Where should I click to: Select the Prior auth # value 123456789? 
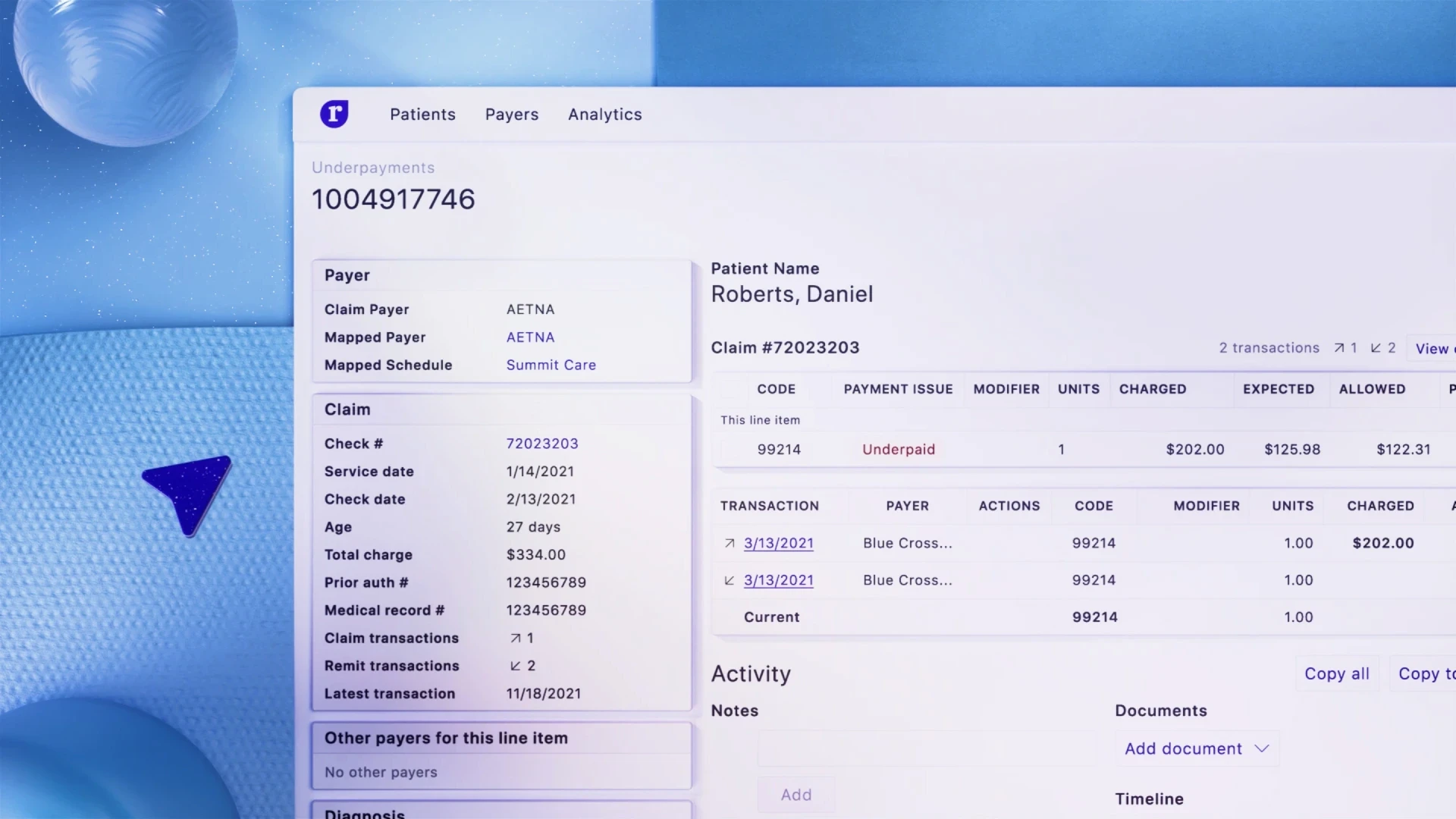point(546,582)
